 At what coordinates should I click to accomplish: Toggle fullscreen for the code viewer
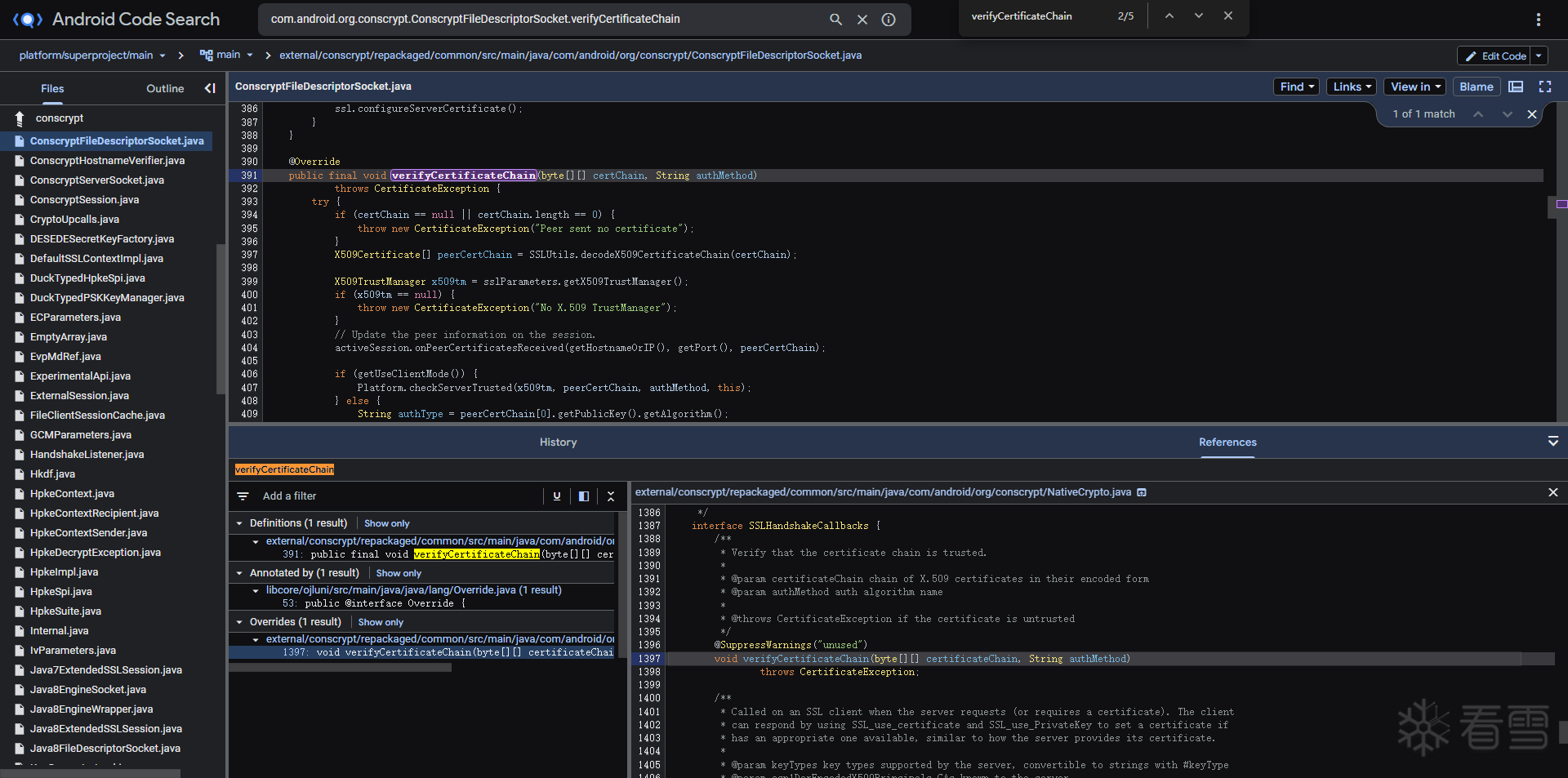pyautogui.click(x=1545, y=87)
